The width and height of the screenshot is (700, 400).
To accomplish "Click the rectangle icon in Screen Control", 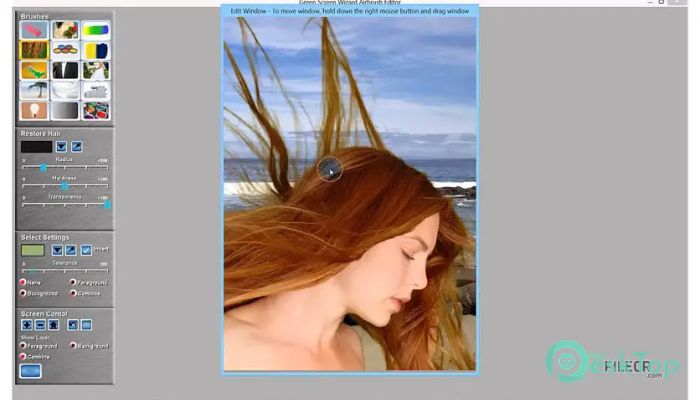I will [x=87, y=325].
